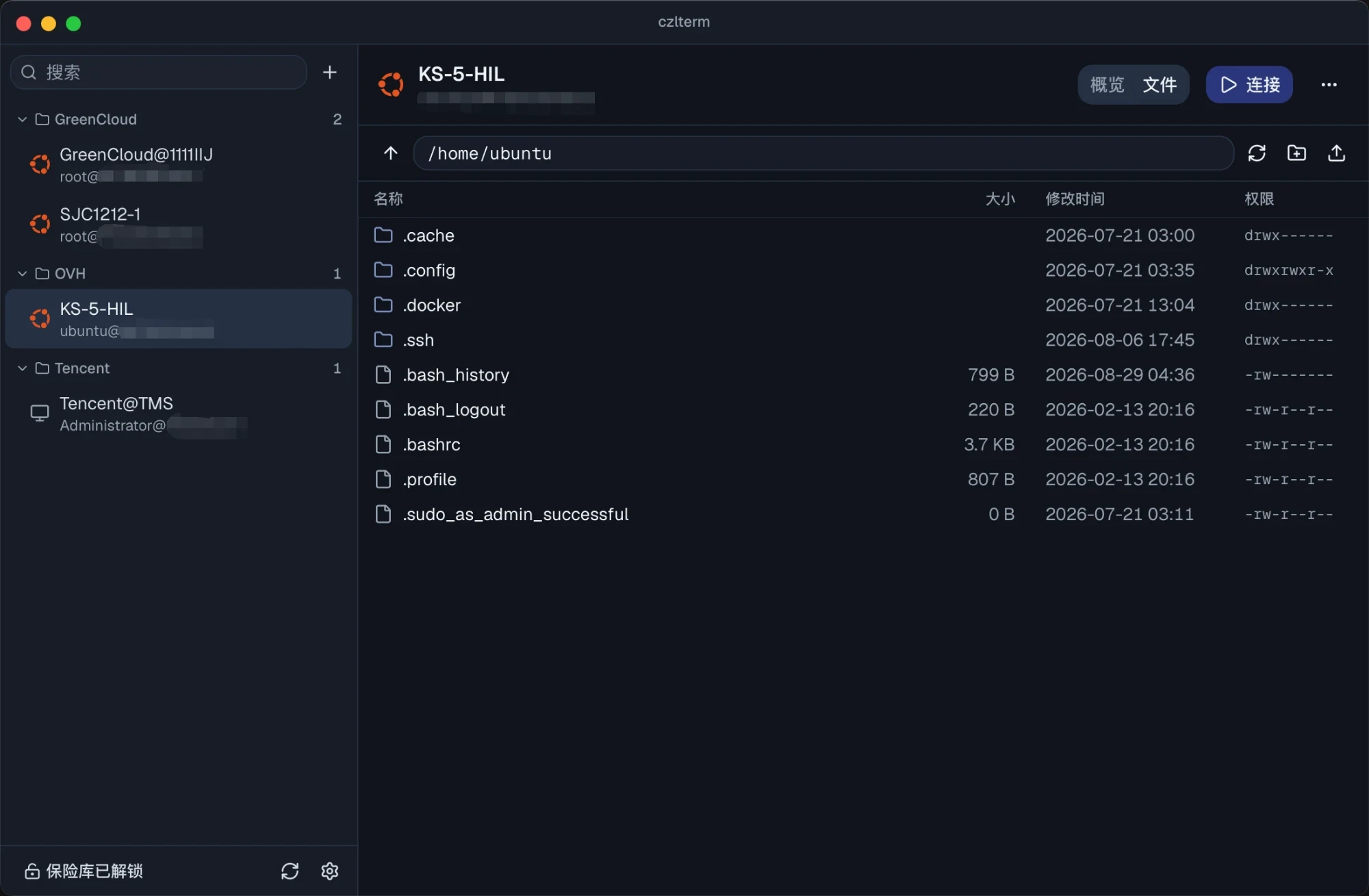Open the .config folder row
This screenshot has width=1369, height=896.
tap(863, 270)
